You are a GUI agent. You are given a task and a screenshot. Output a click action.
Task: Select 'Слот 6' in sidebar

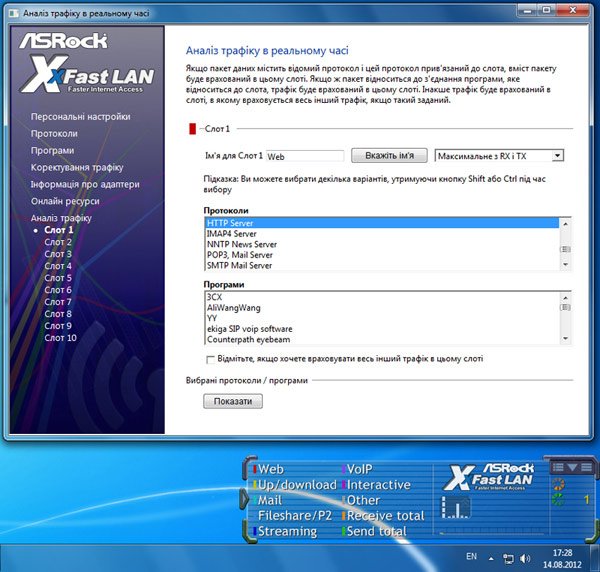(58, 290)
